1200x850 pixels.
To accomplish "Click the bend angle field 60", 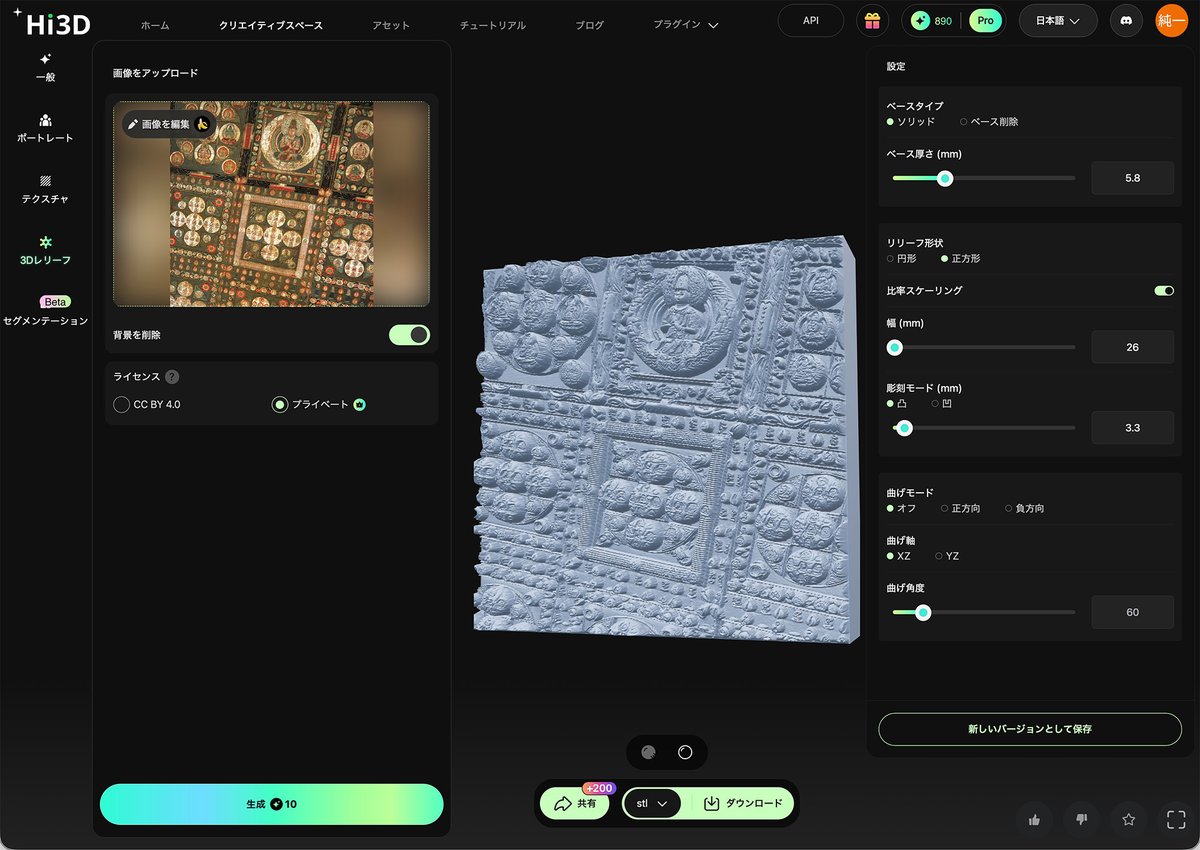I will (1132, 612).
